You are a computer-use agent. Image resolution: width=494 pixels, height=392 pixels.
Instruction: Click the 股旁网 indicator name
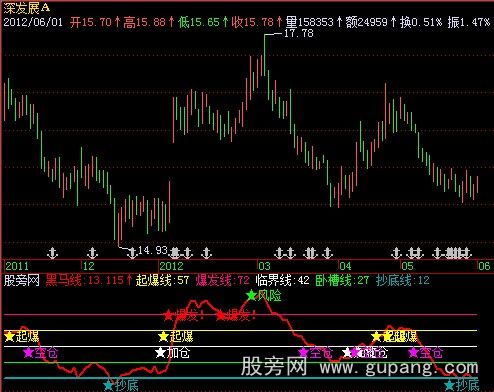pyautogui.click(x=21, y=280)
